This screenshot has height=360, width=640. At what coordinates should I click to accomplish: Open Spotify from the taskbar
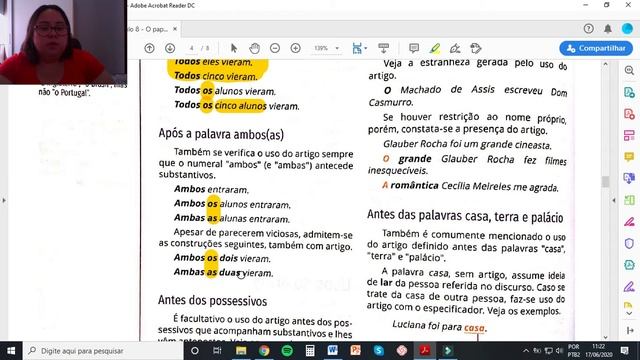287,351
